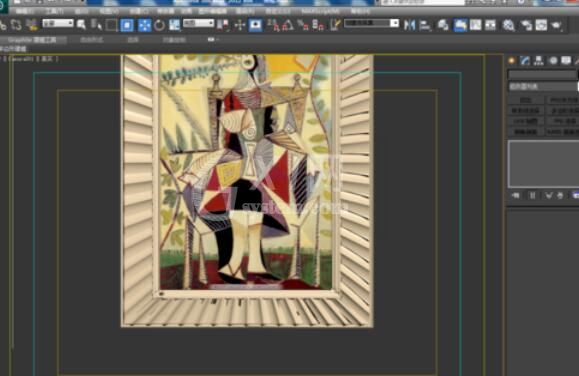Click the Select and Link chain icon
Viewport: 579px width, 376px height.
click(x=3, y=25)
